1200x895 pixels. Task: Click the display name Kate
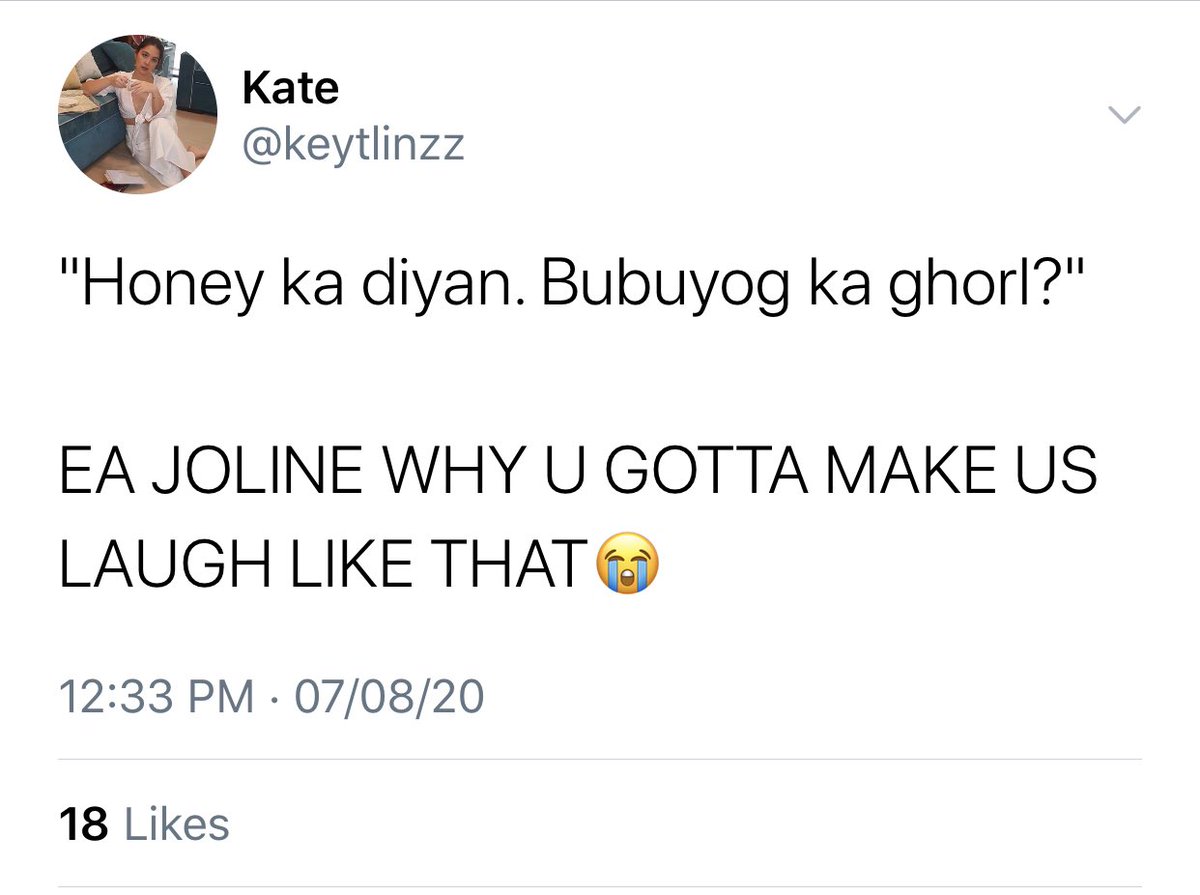[290, 90]
